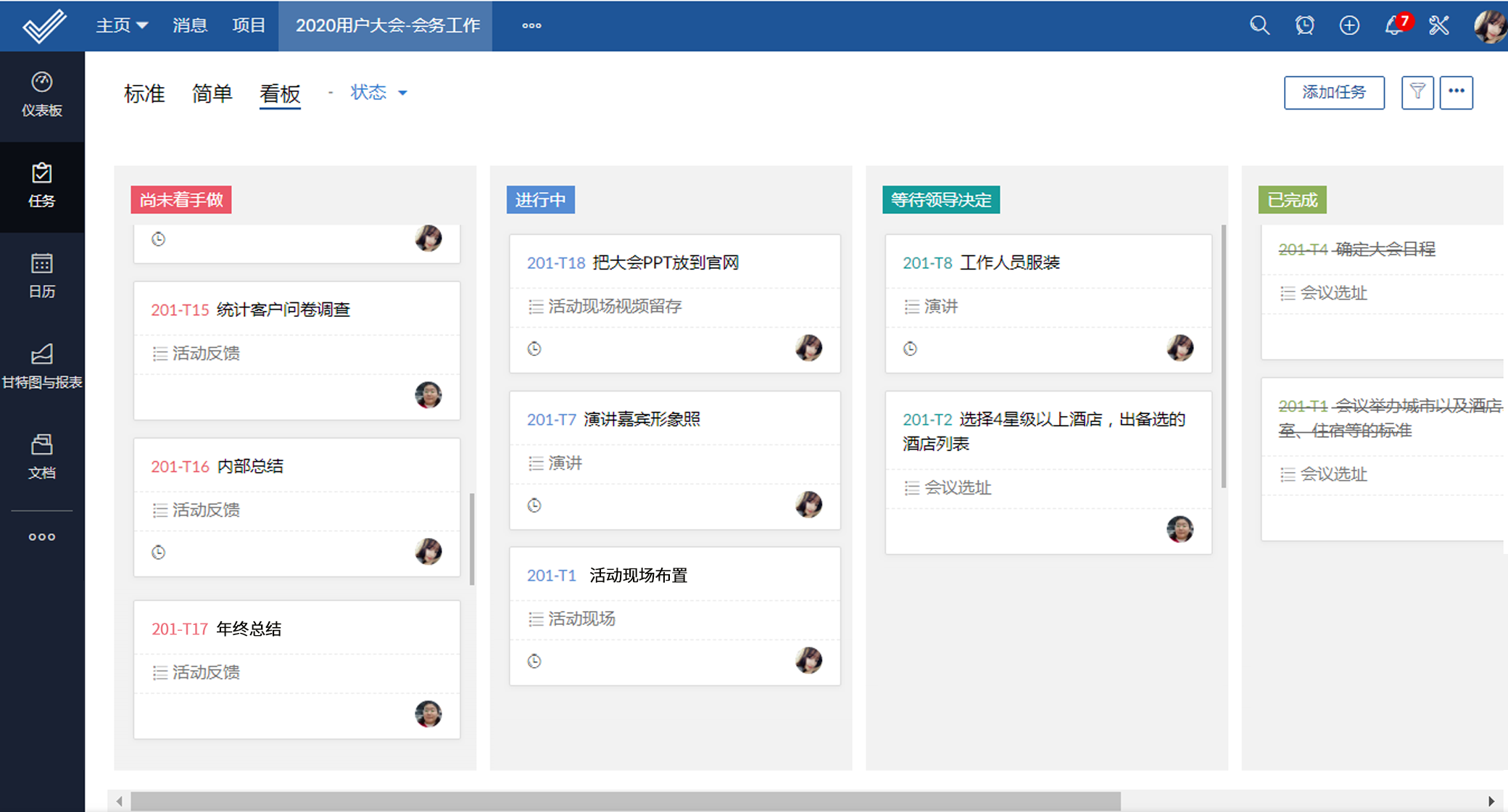Click the notification bell with badge 7

[x=1394, y=25]
